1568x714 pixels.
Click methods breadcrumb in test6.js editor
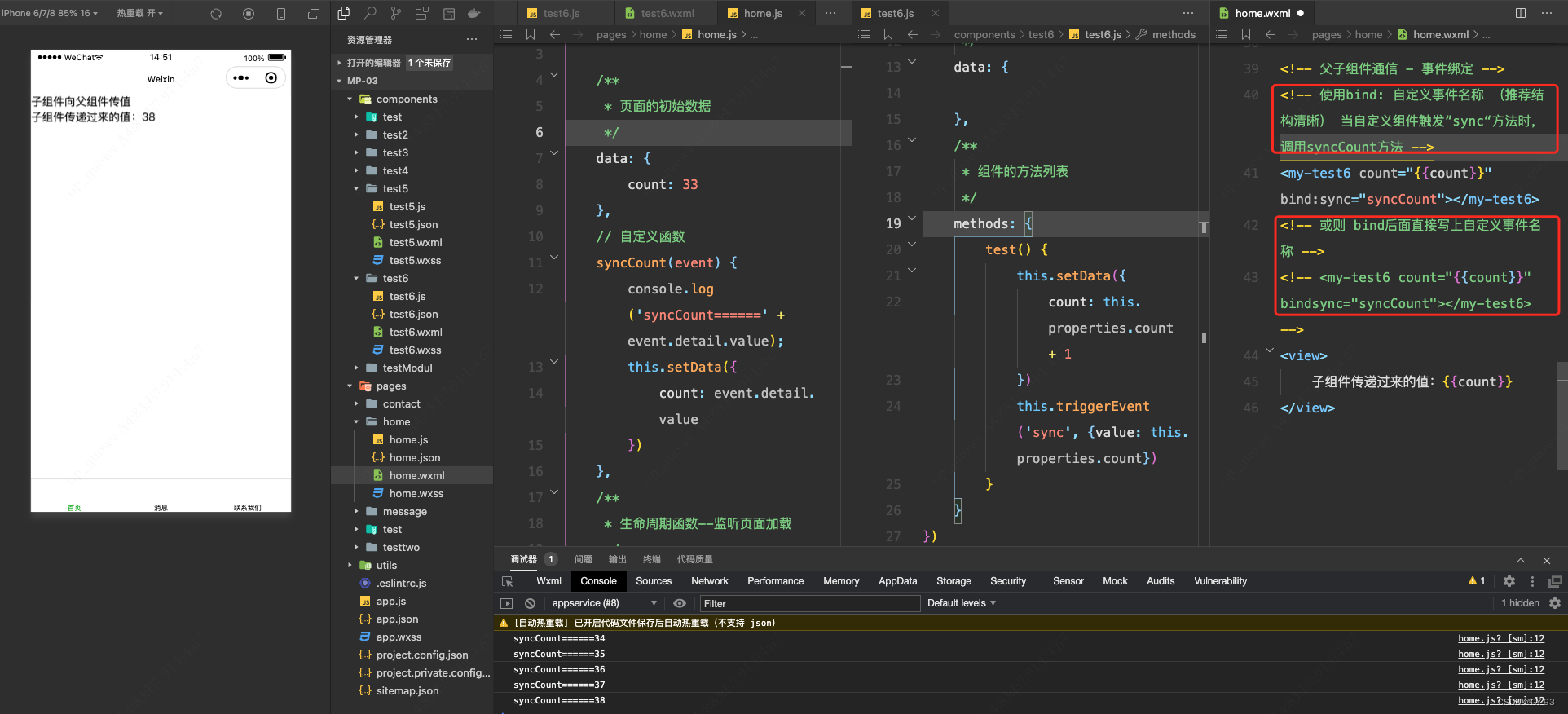[1174, 34]
